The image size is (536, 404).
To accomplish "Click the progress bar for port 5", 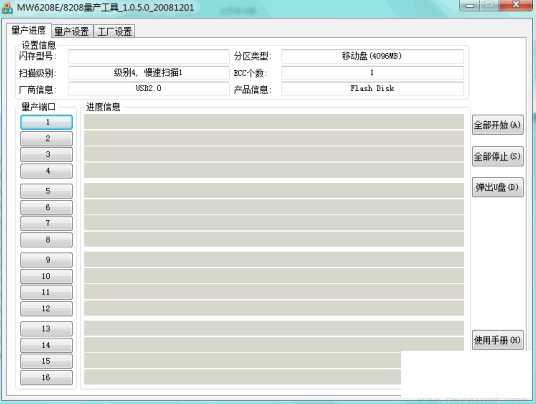I will pos(274,191).
